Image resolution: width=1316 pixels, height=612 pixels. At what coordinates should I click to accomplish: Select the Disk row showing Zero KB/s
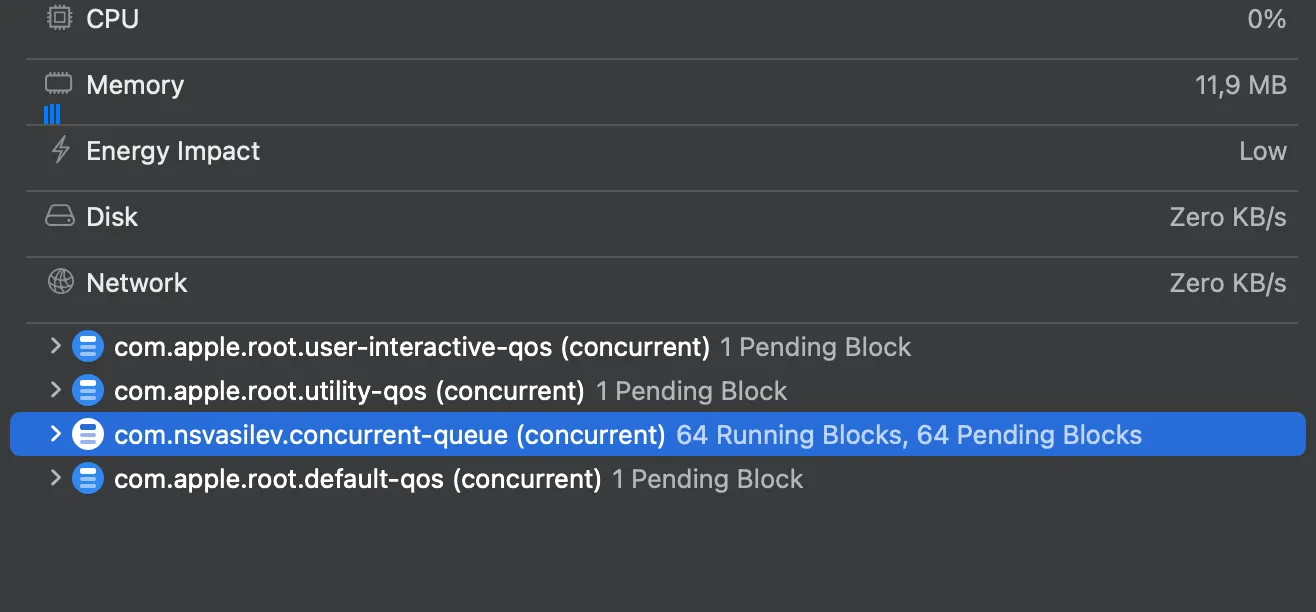click(x=650, y=216)
